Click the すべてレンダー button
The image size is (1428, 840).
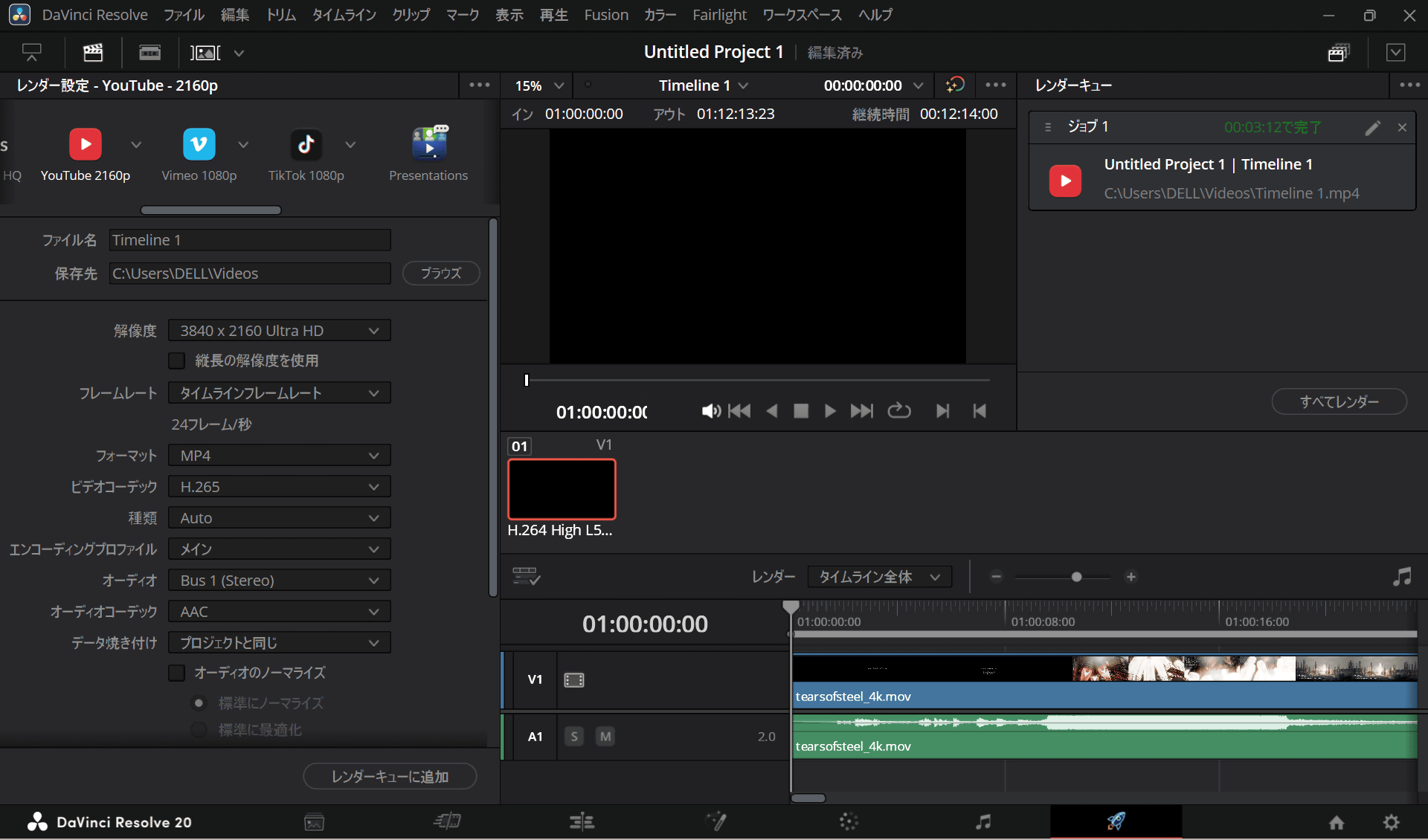coord(1339,401)
